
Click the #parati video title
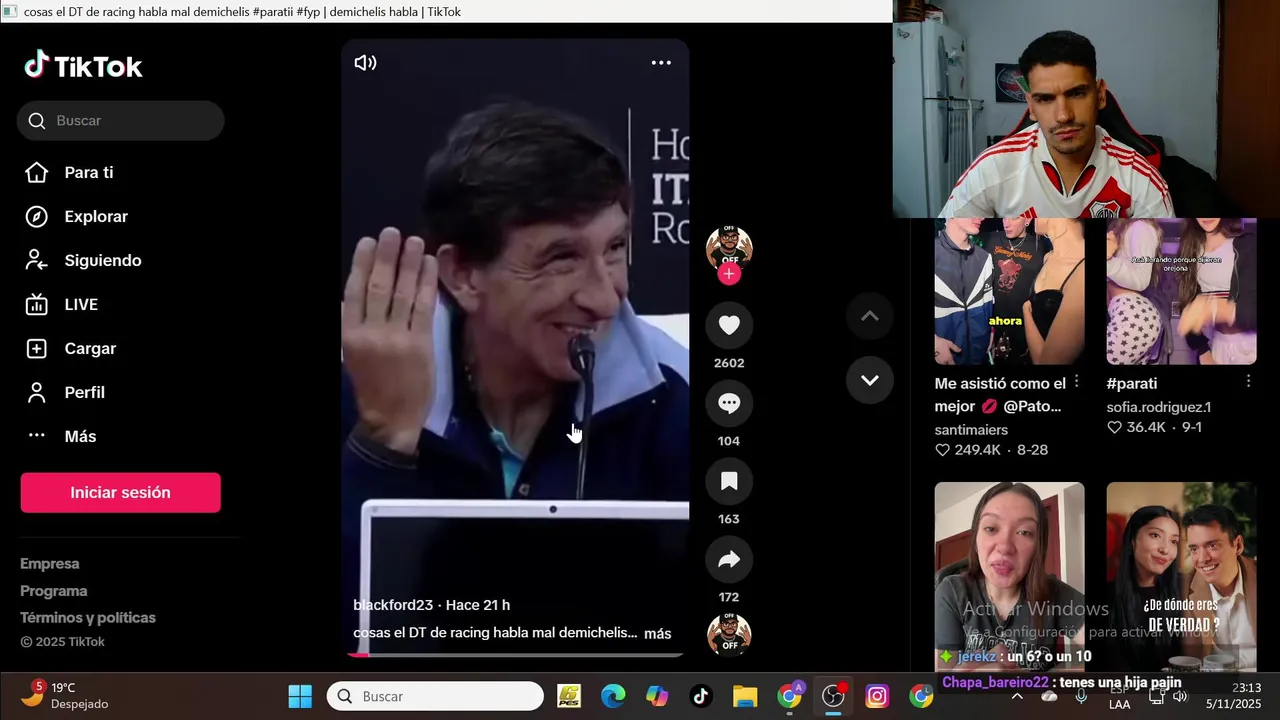point(1132,383)
